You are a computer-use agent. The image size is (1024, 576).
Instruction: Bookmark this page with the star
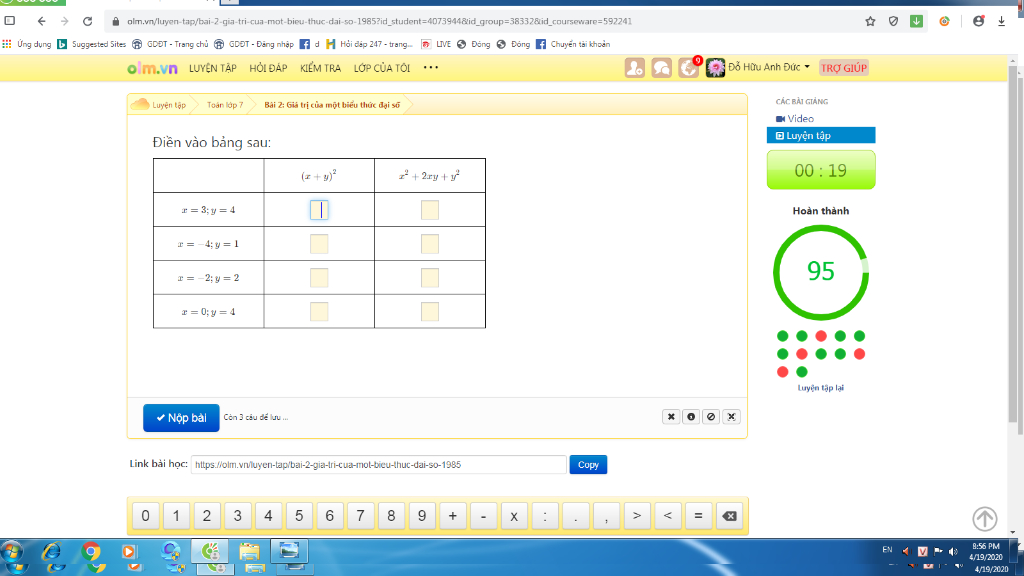tap(870, 21)
